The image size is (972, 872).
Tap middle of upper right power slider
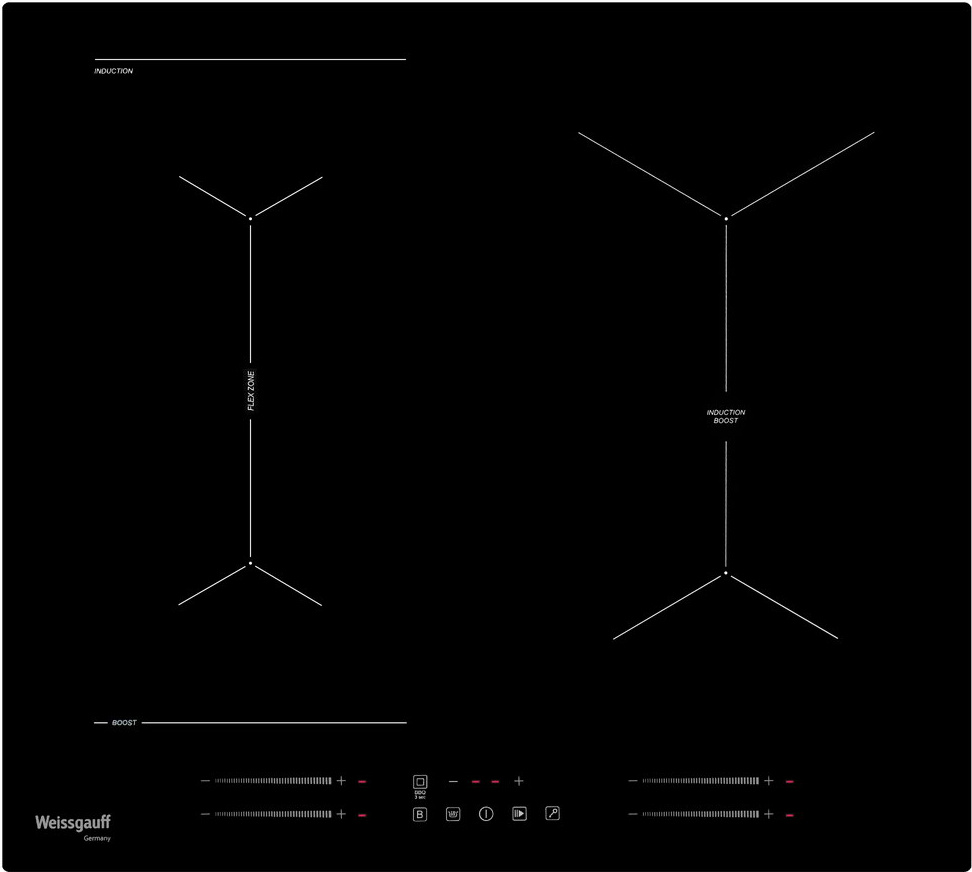(700, 781)
